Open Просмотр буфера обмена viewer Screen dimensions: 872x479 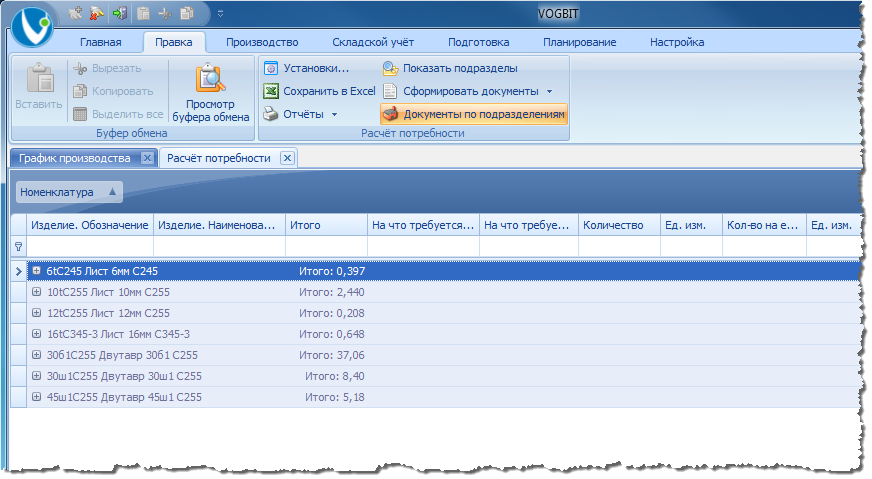tap(210, 92)
